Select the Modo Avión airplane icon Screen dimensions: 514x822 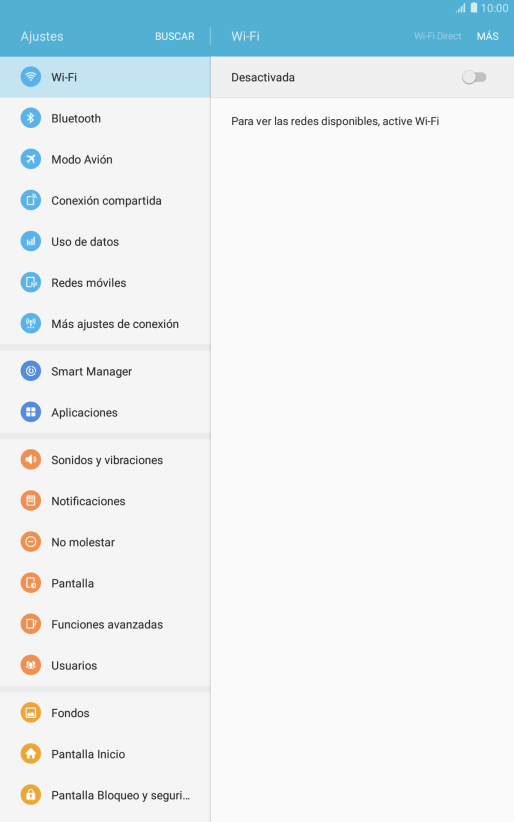(x=30, y=159)
